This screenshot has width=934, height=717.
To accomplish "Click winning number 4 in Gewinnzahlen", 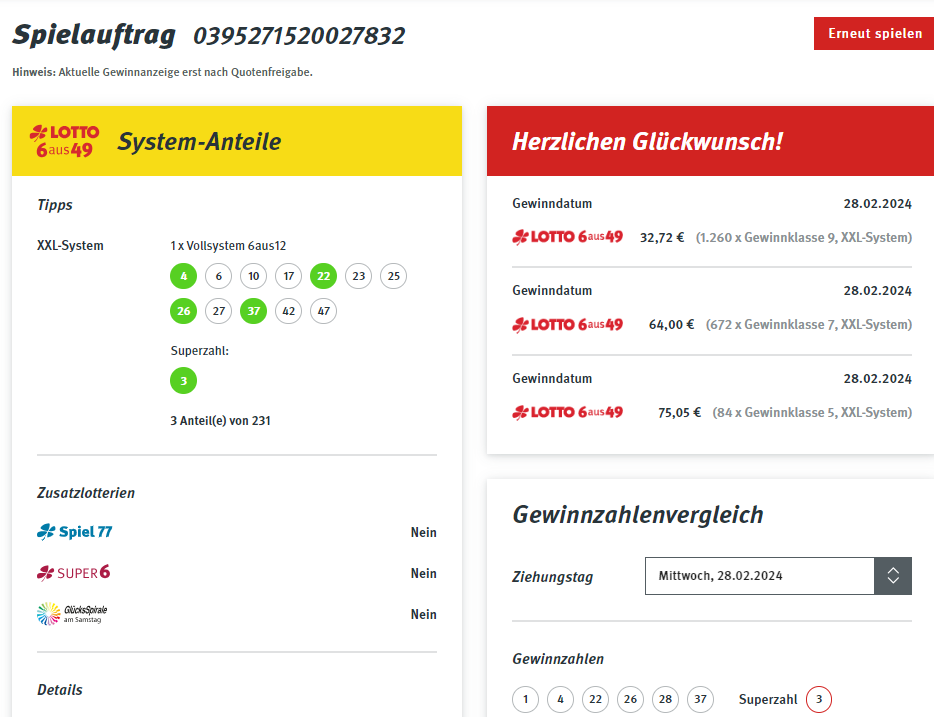I will (x=561, y=699).
